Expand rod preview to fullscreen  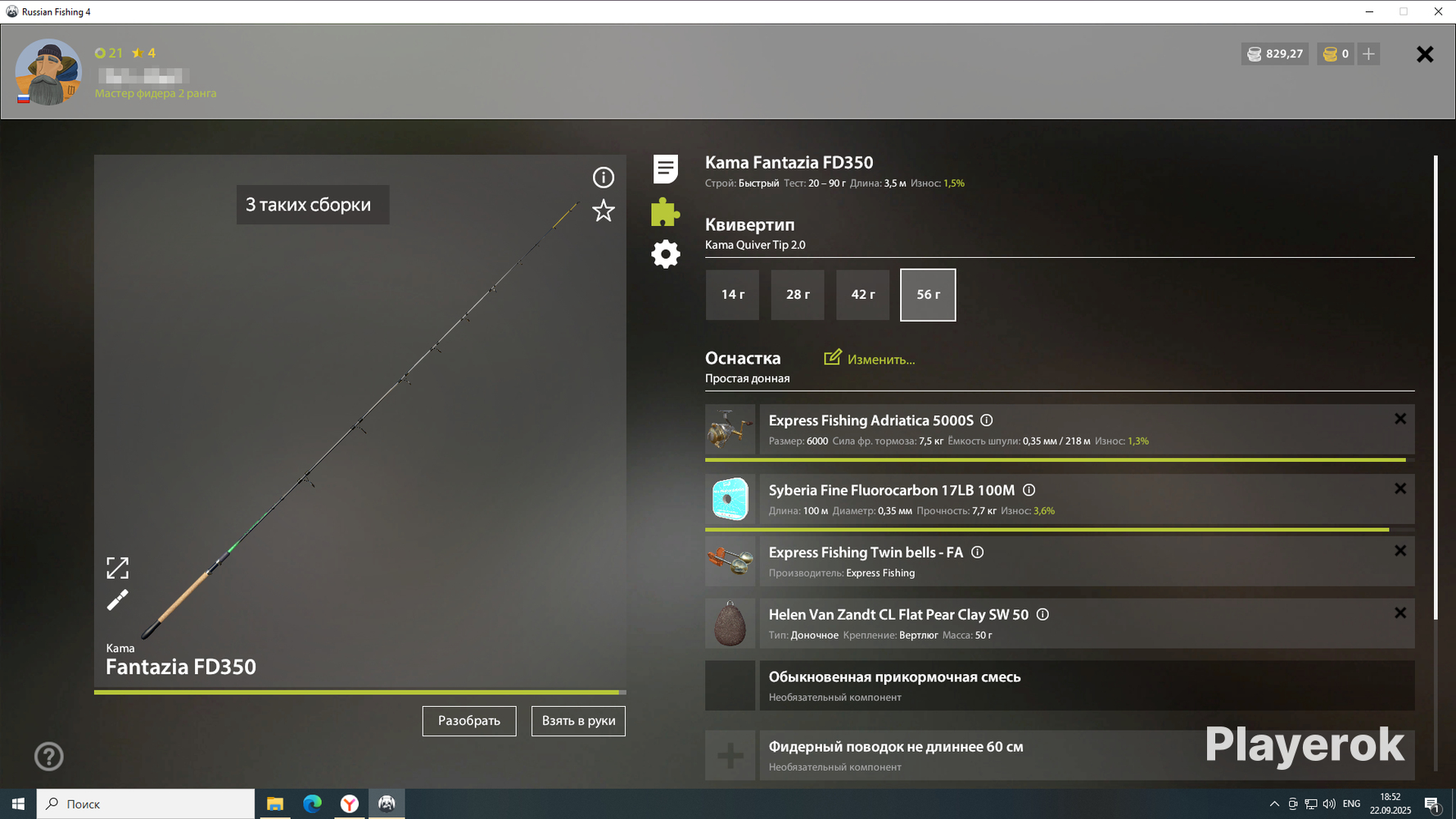(117, 568)
